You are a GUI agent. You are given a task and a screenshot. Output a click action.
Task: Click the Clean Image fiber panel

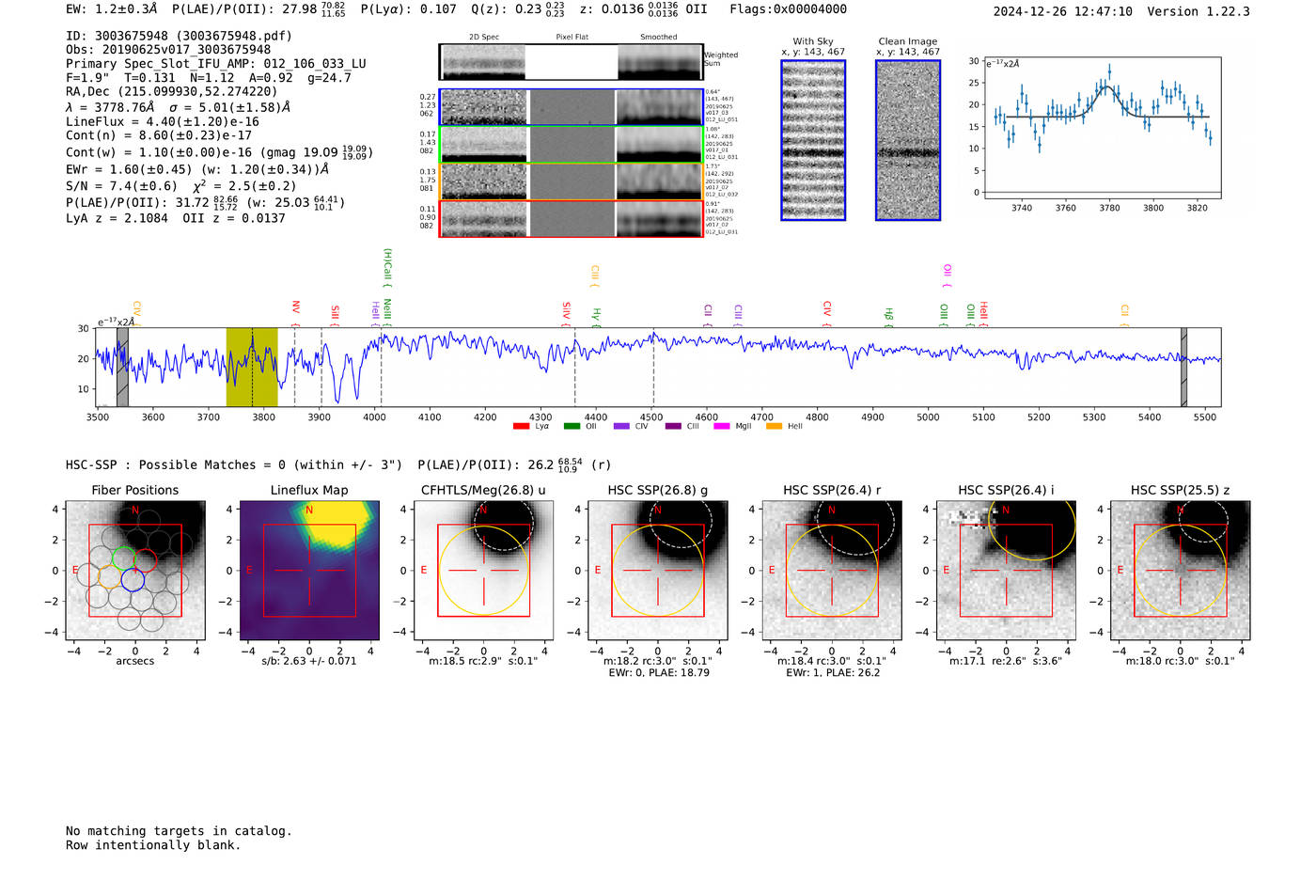[908, 140]
